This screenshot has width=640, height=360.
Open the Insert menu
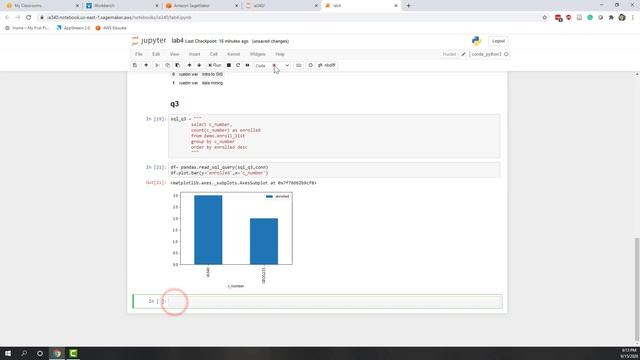tap(194, 54)
